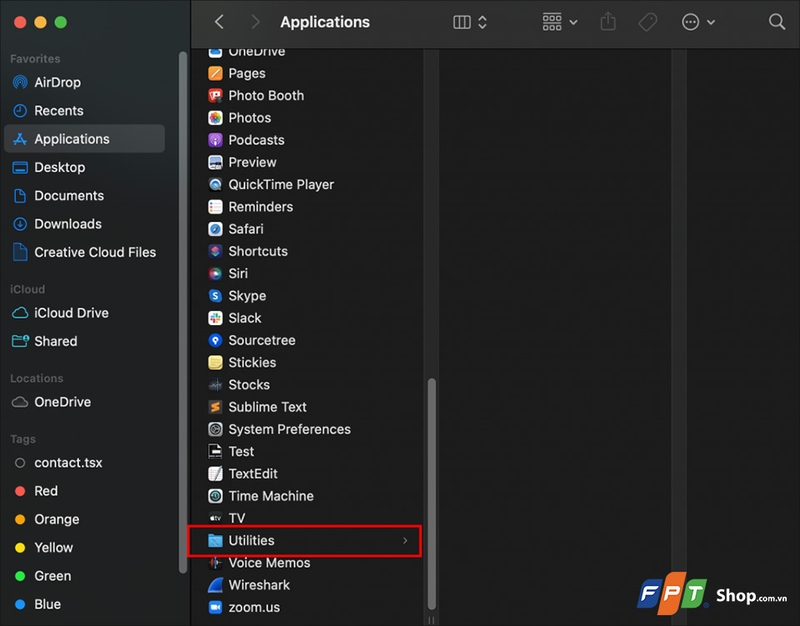This screenshot has height=626, width=800.
Task: Click the Tags icon in toolbar
Action: click(x=648, y=22)
